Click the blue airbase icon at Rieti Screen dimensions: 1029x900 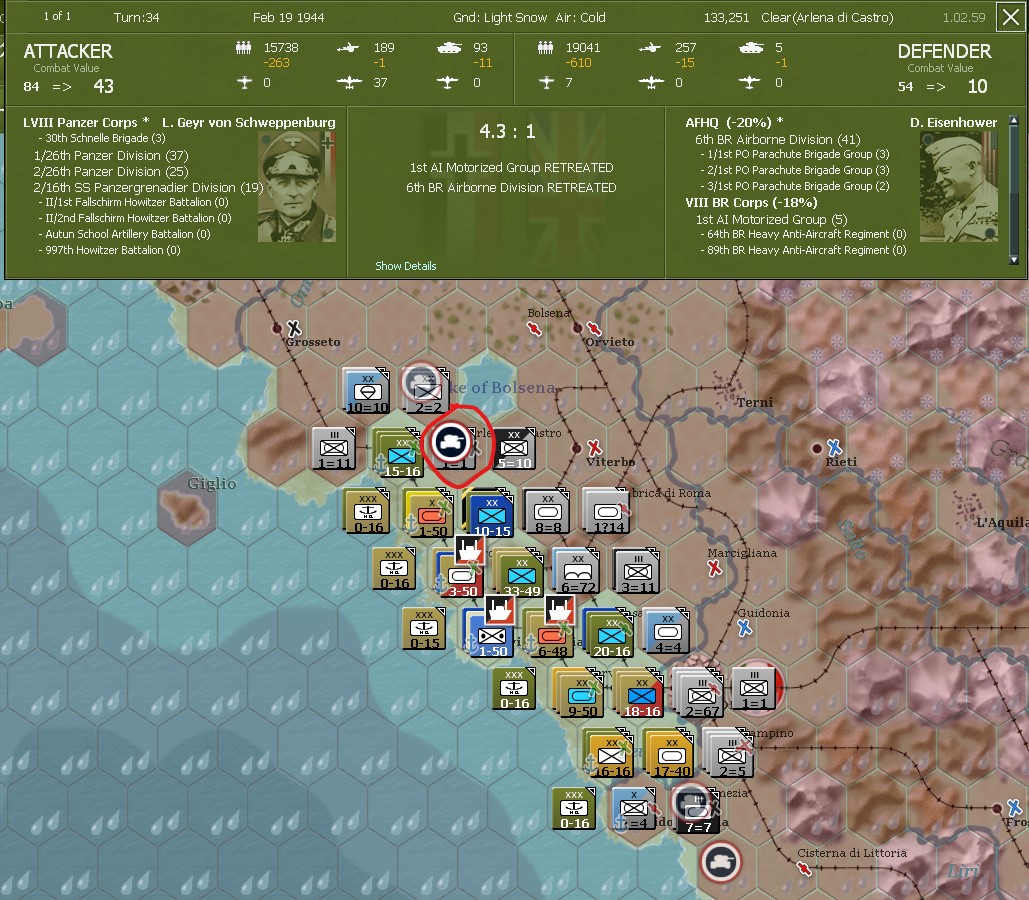[834, 448]
